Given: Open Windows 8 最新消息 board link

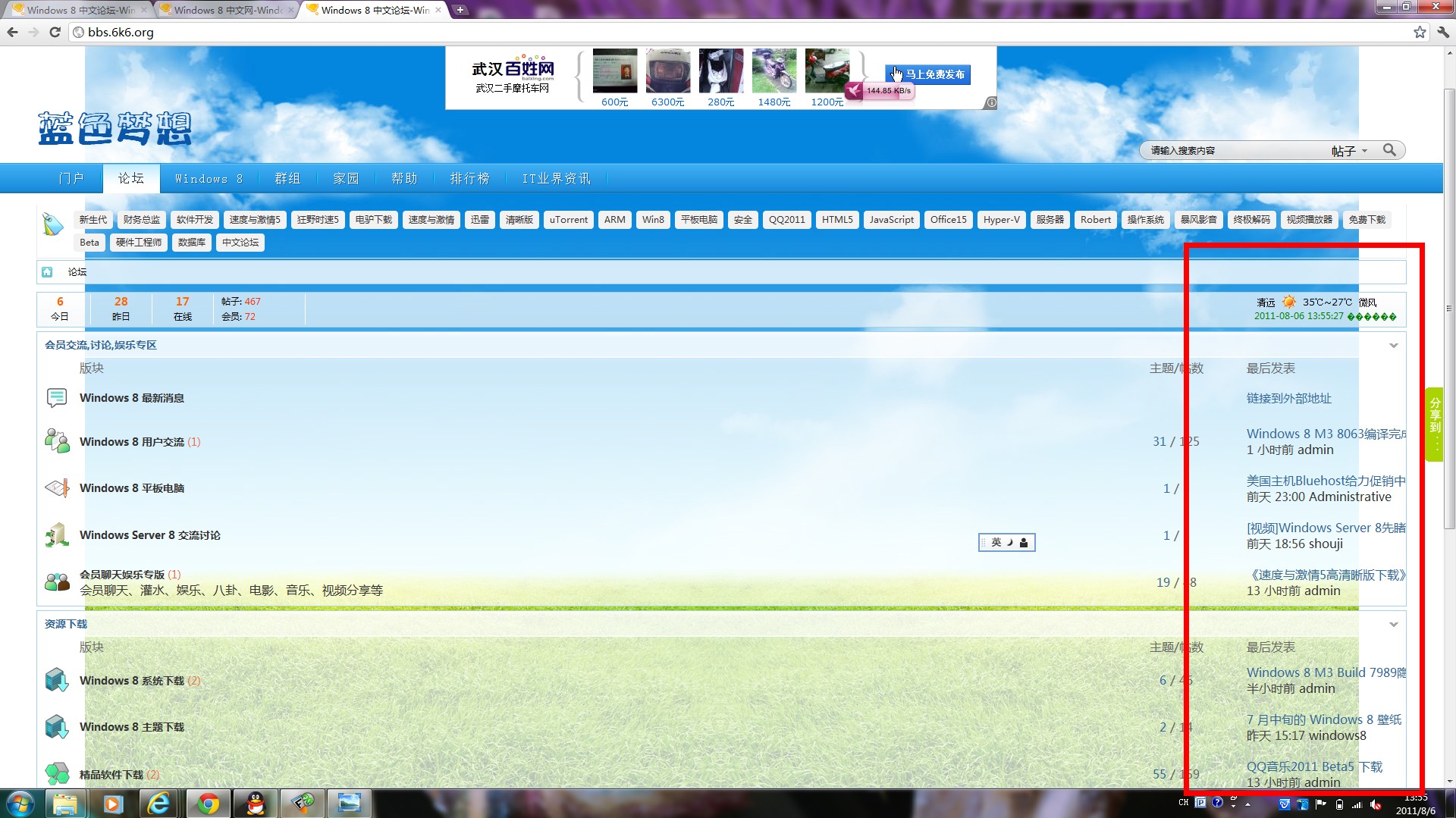Looking at the screenshot, I should click(132, 398).
